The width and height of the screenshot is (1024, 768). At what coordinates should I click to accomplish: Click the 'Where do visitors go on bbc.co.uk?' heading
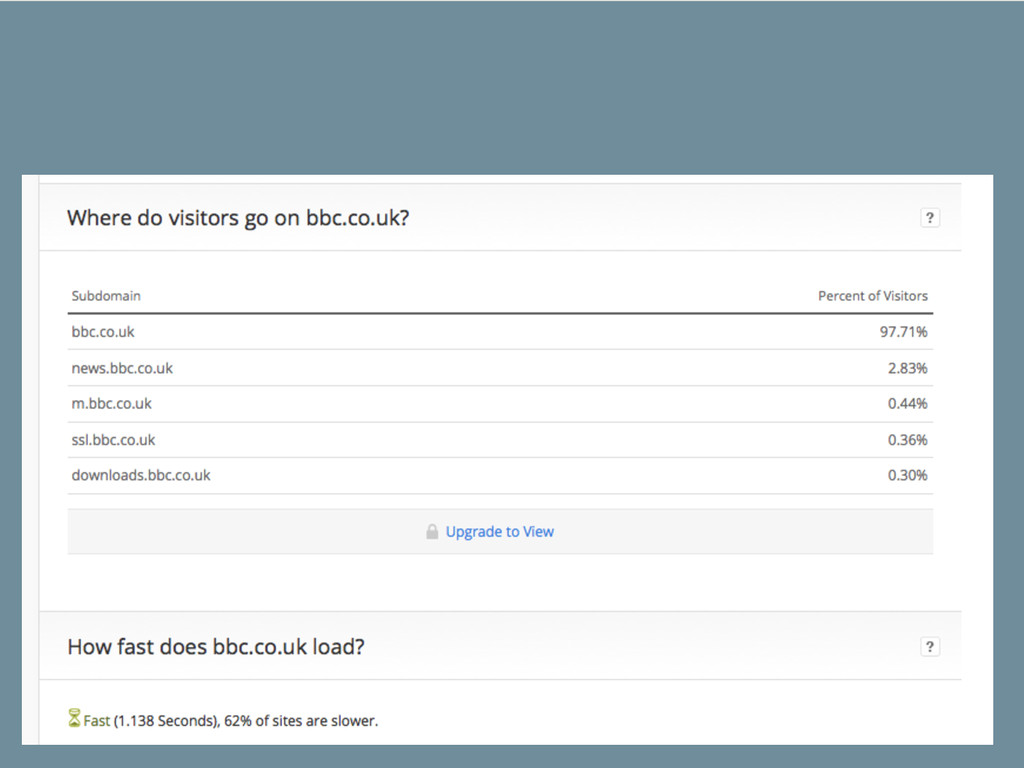[x=238, y=218]
